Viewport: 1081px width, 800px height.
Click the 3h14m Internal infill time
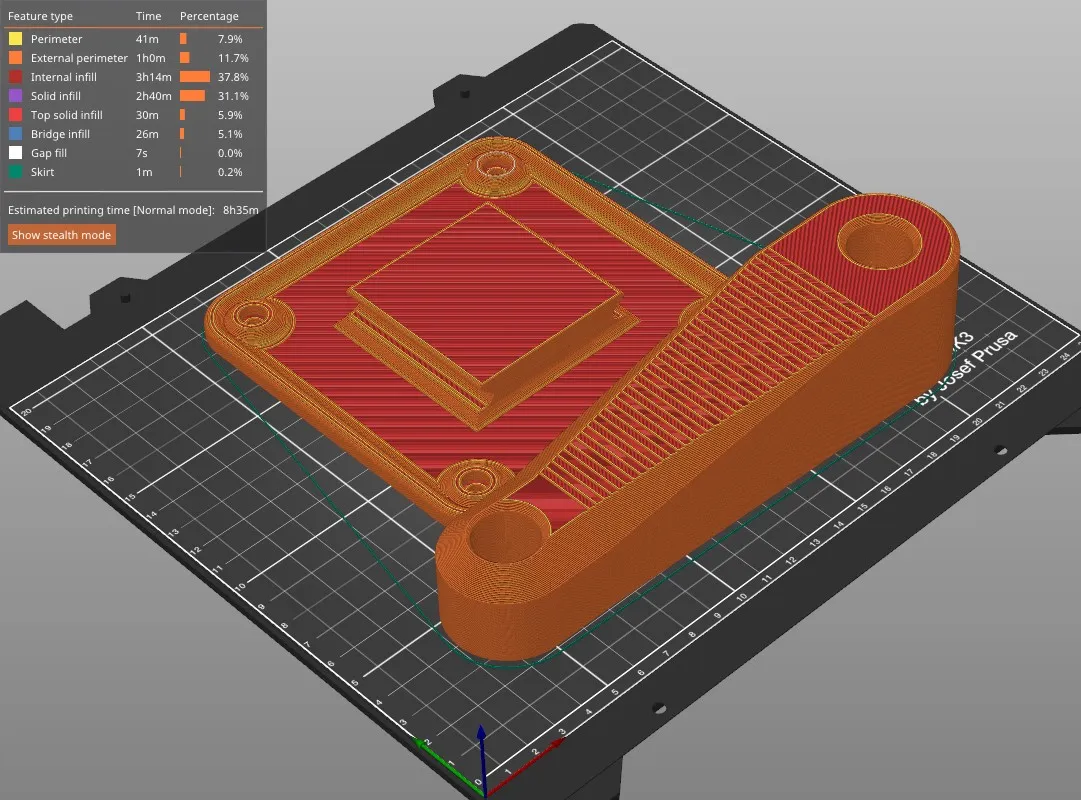click(x=153, y=77)
